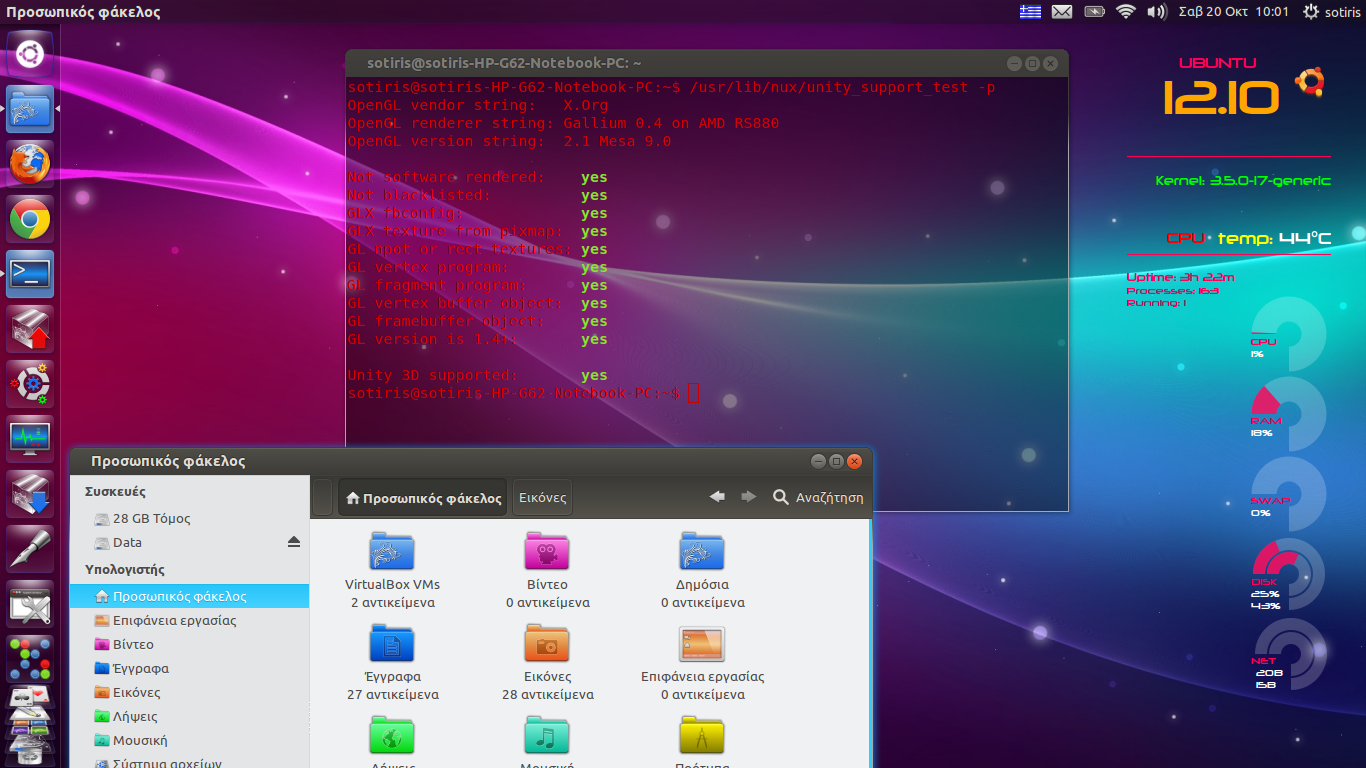
Task: Open the pink Βίντεο folder in main pane
Action: [x=547, y=550]
